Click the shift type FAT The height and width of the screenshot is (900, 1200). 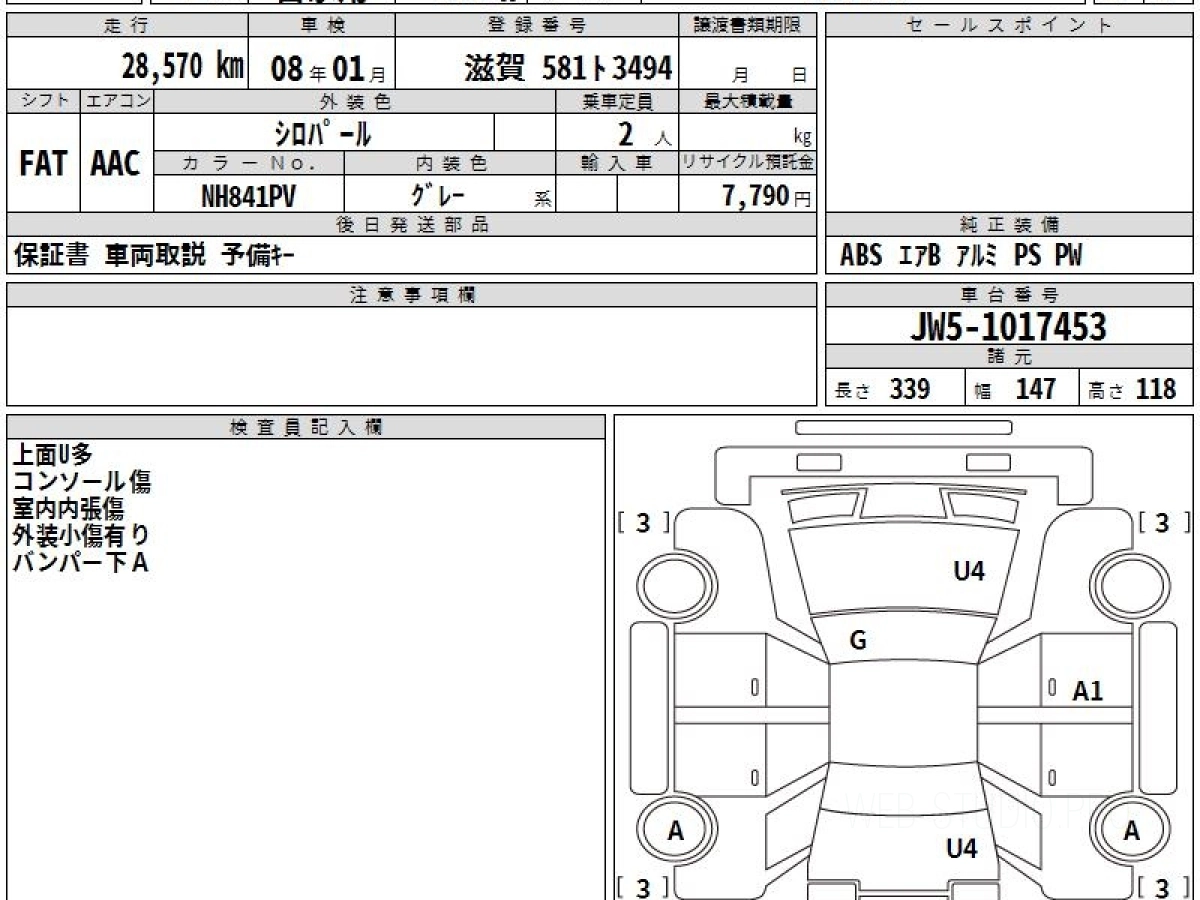[43, 164]
